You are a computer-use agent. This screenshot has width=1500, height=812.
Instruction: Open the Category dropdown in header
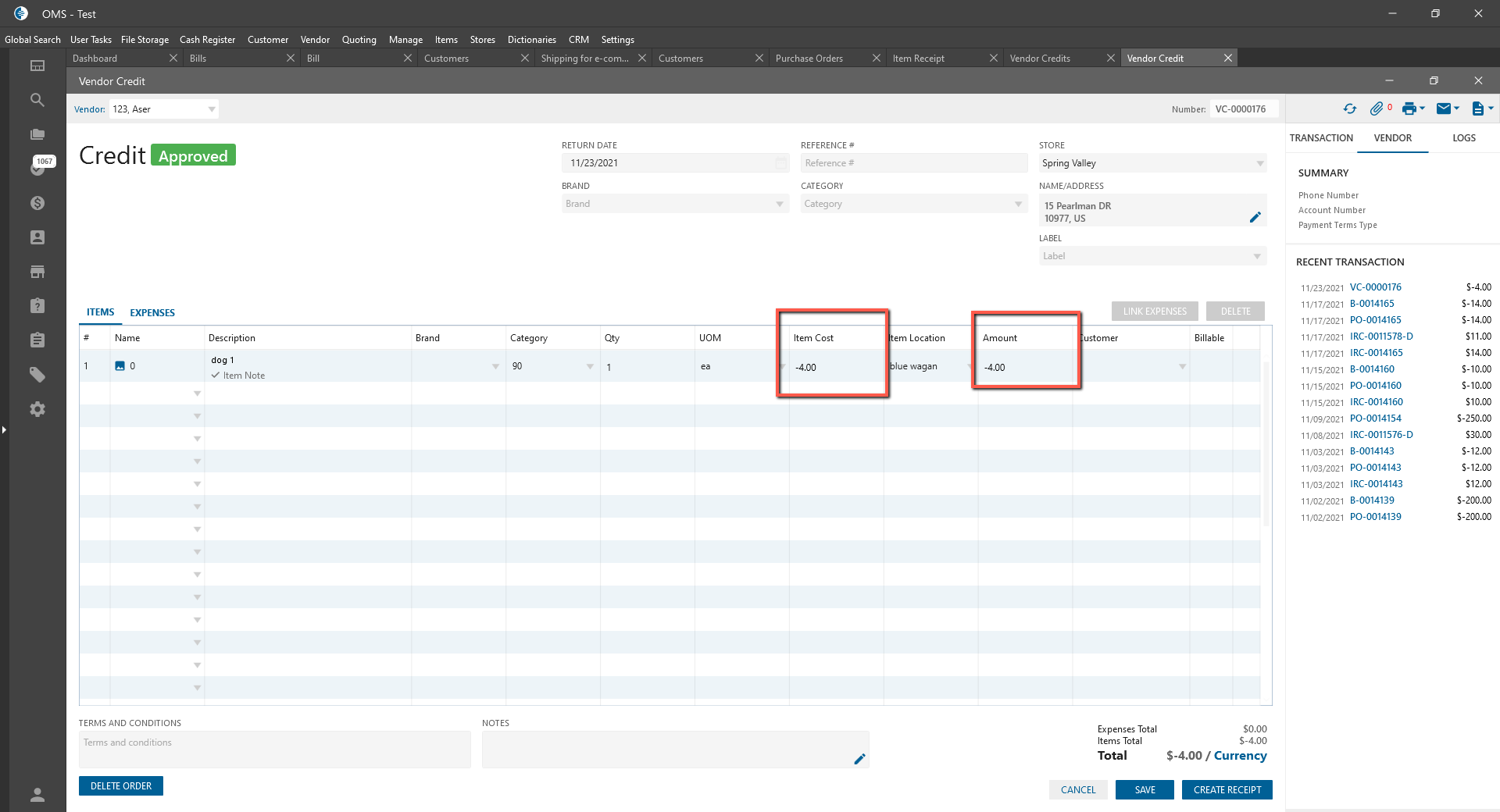coord(1018,205)
